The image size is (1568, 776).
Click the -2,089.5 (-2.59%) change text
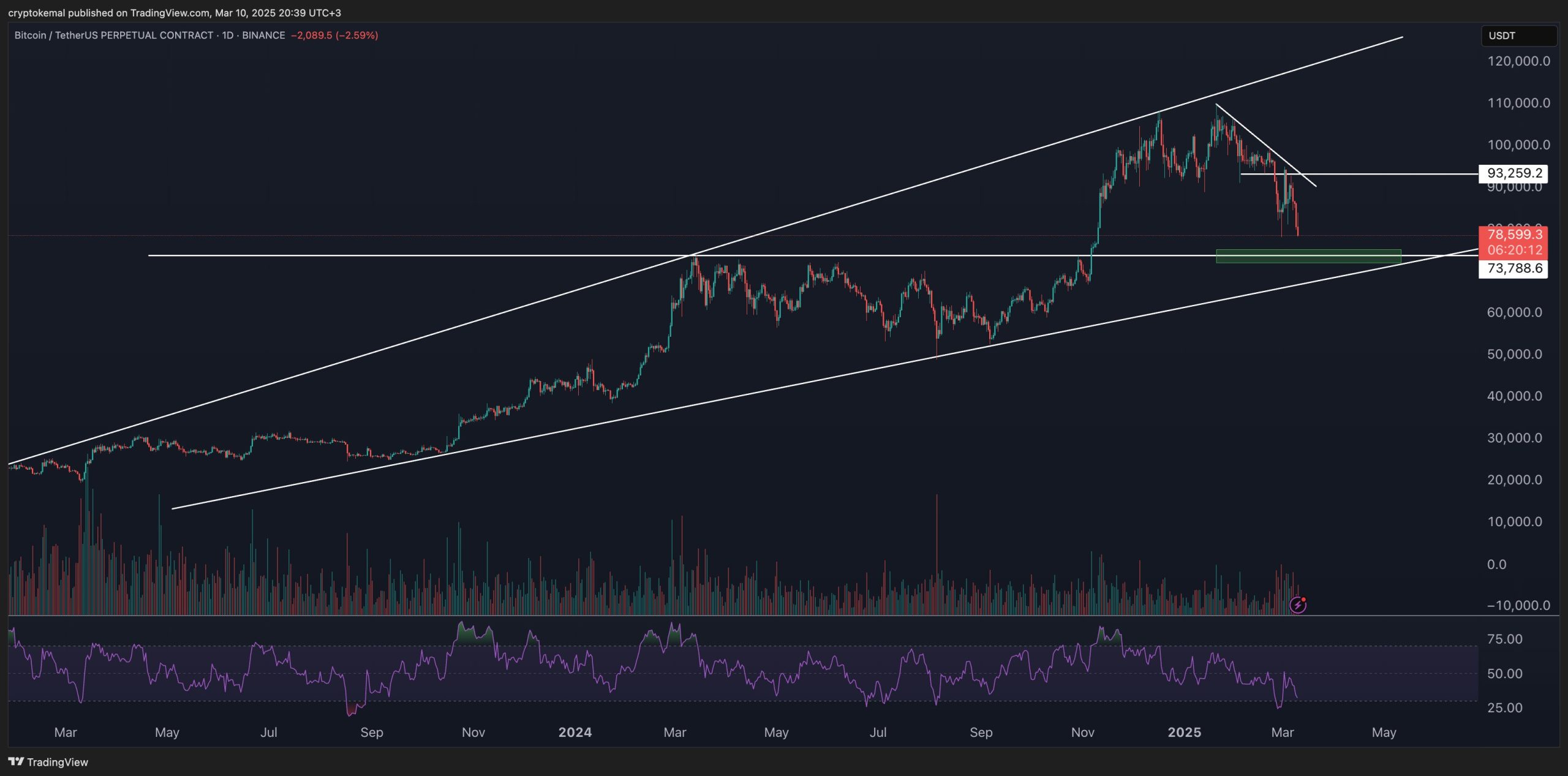334,36
